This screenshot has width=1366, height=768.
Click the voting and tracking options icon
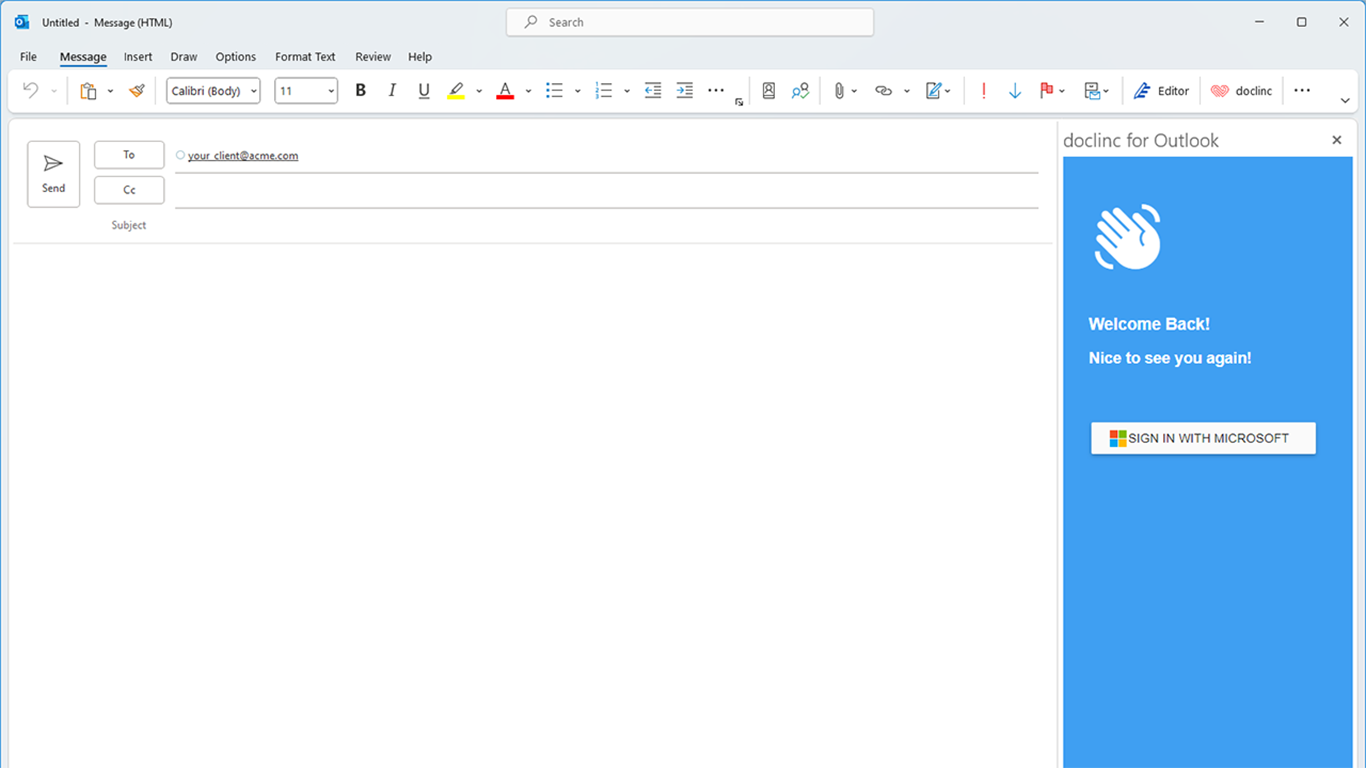(x=1092, y=91)
